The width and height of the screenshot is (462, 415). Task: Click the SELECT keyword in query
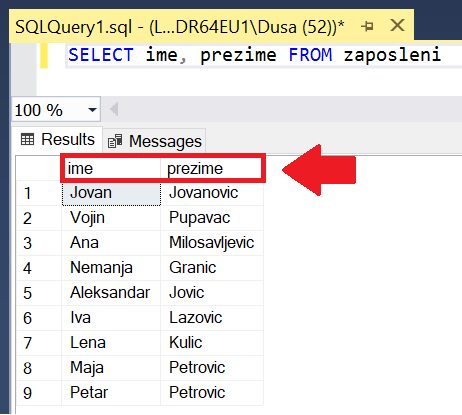pos(101,55)
